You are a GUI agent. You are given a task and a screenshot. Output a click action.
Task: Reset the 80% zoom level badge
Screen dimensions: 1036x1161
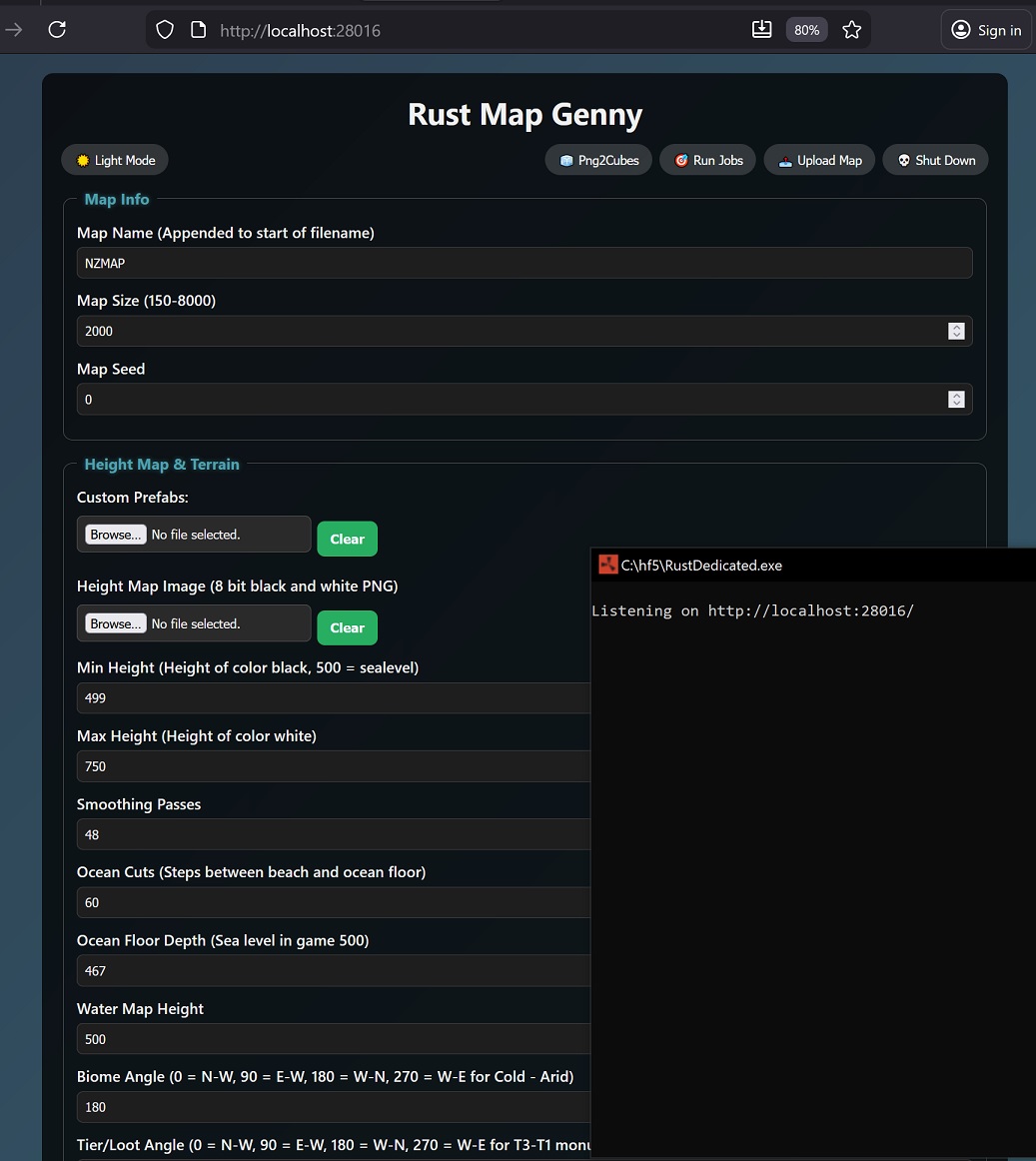[806, 30]
